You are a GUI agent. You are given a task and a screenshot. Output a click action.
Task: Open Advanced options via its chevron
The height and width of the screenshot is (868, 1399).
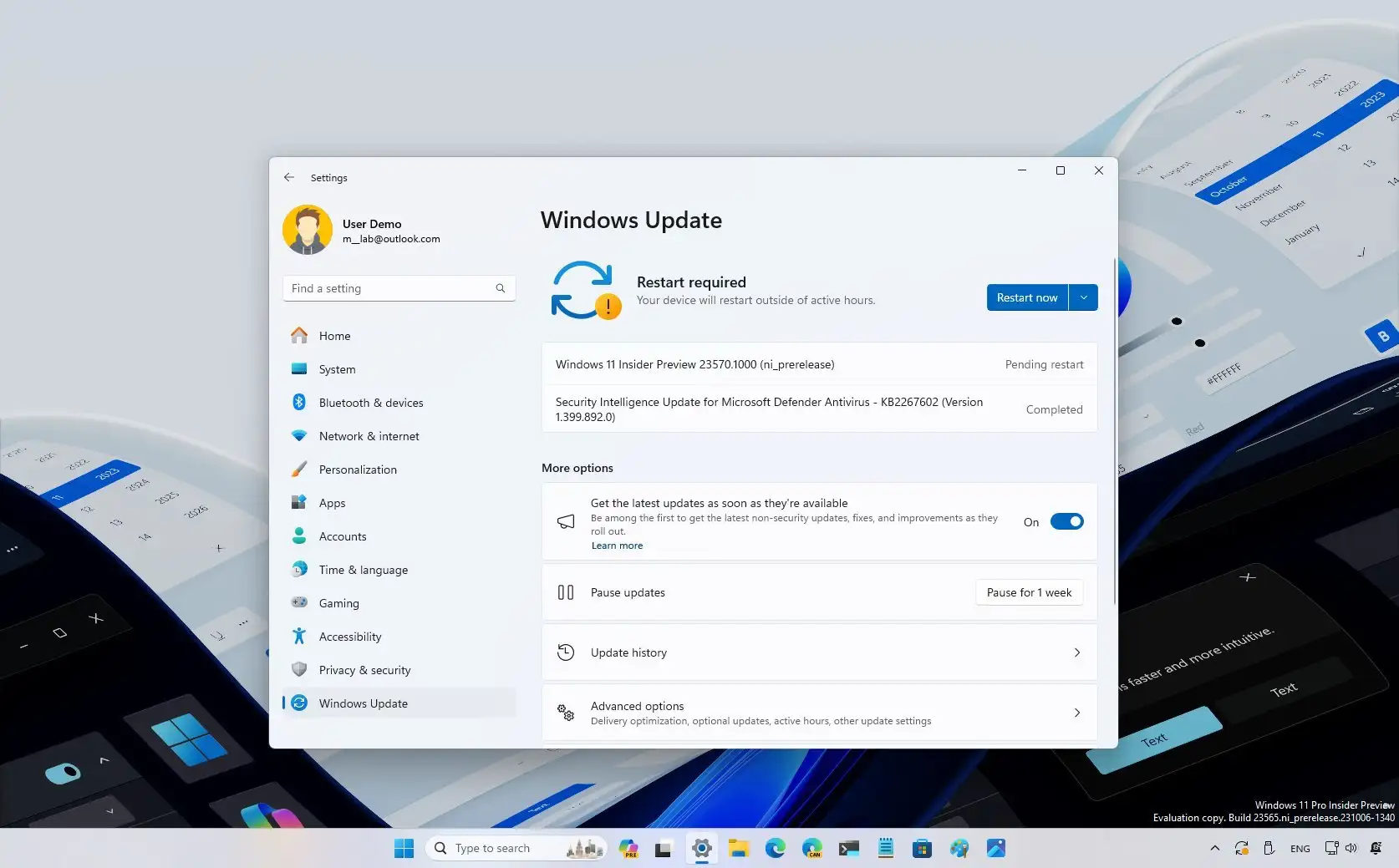[1076, 713]
